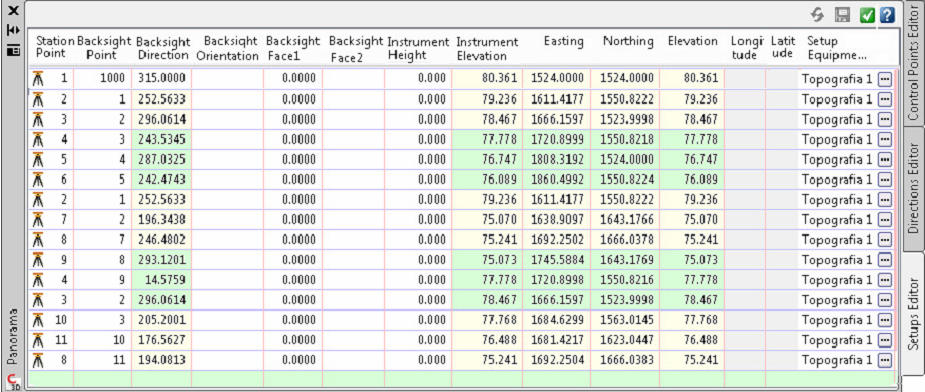Toggle auto-hide for the Panorama window
The width and height of the screenshot is (925, 392).
click(x=13, y=30)
